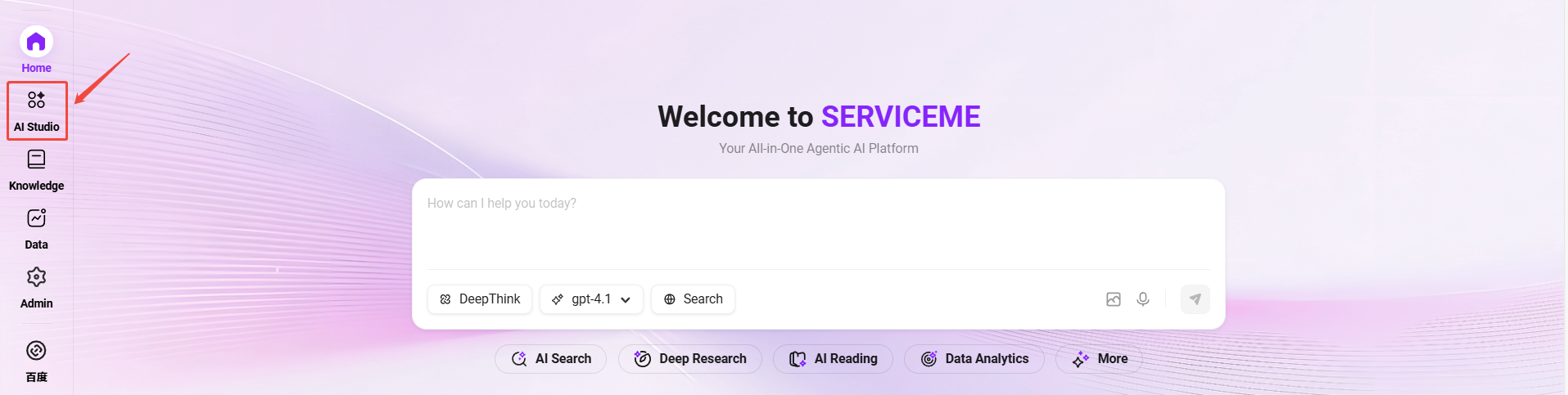Start voice input with microphone icon

1143,299
